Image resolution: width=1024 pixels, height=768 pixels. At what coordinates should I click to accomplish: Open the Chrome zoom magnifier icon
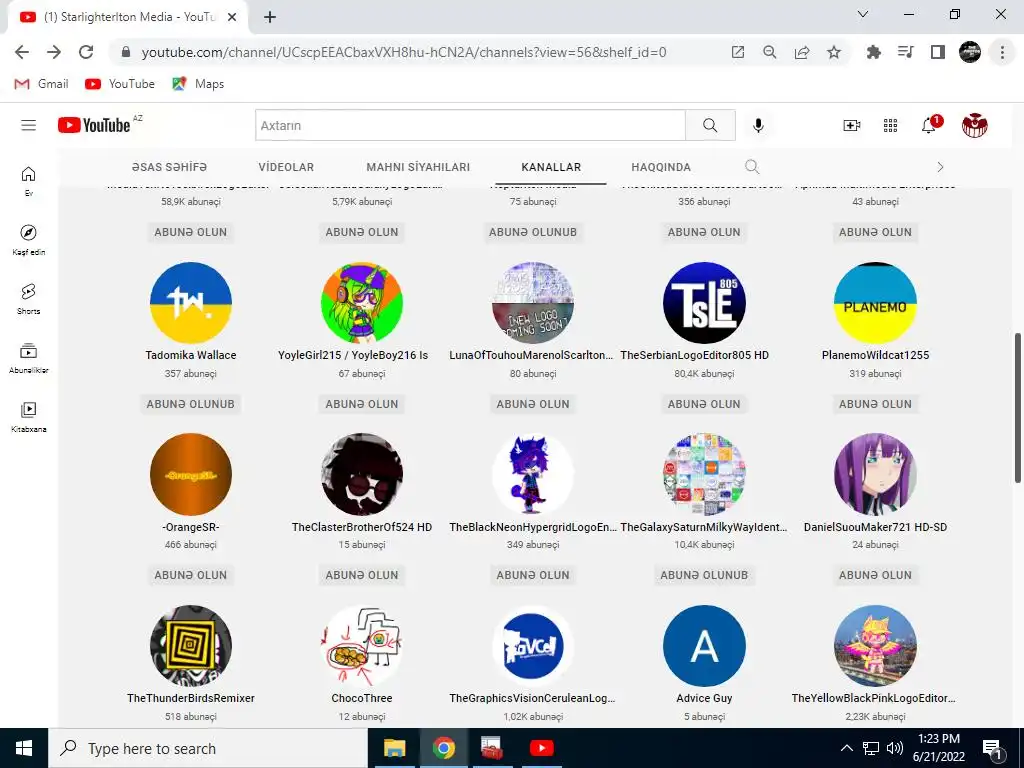click(770, 52)
